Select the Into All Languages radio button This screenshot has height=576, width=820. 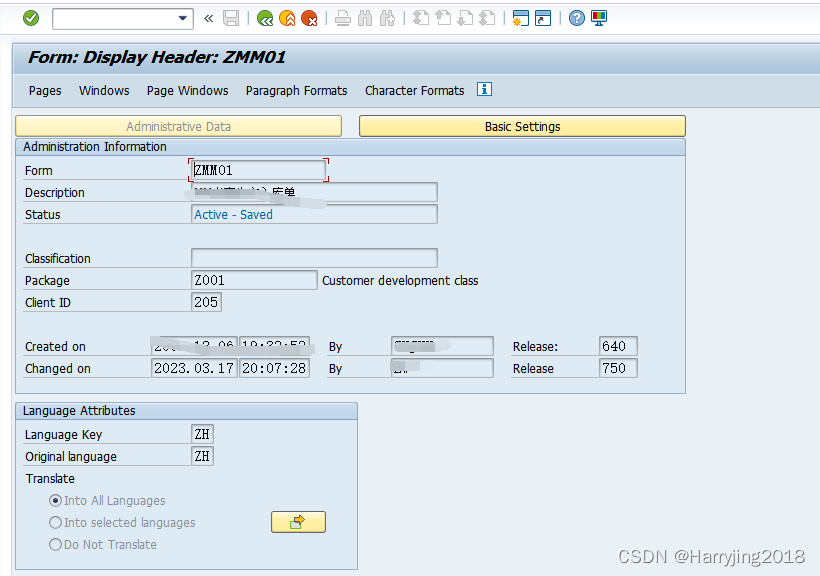pos(56,500)
